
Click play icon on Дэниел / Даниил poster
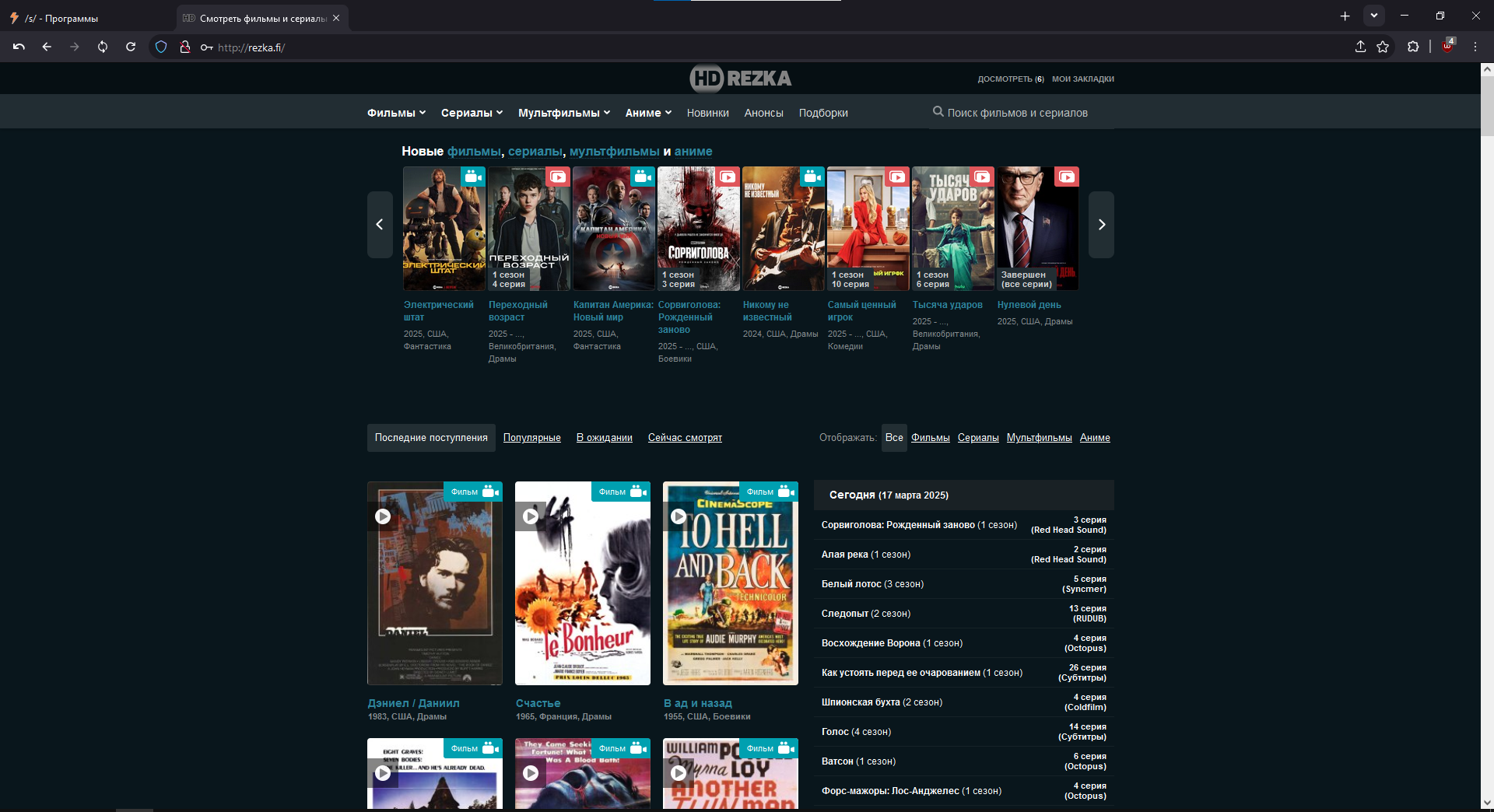pos(383,516)
